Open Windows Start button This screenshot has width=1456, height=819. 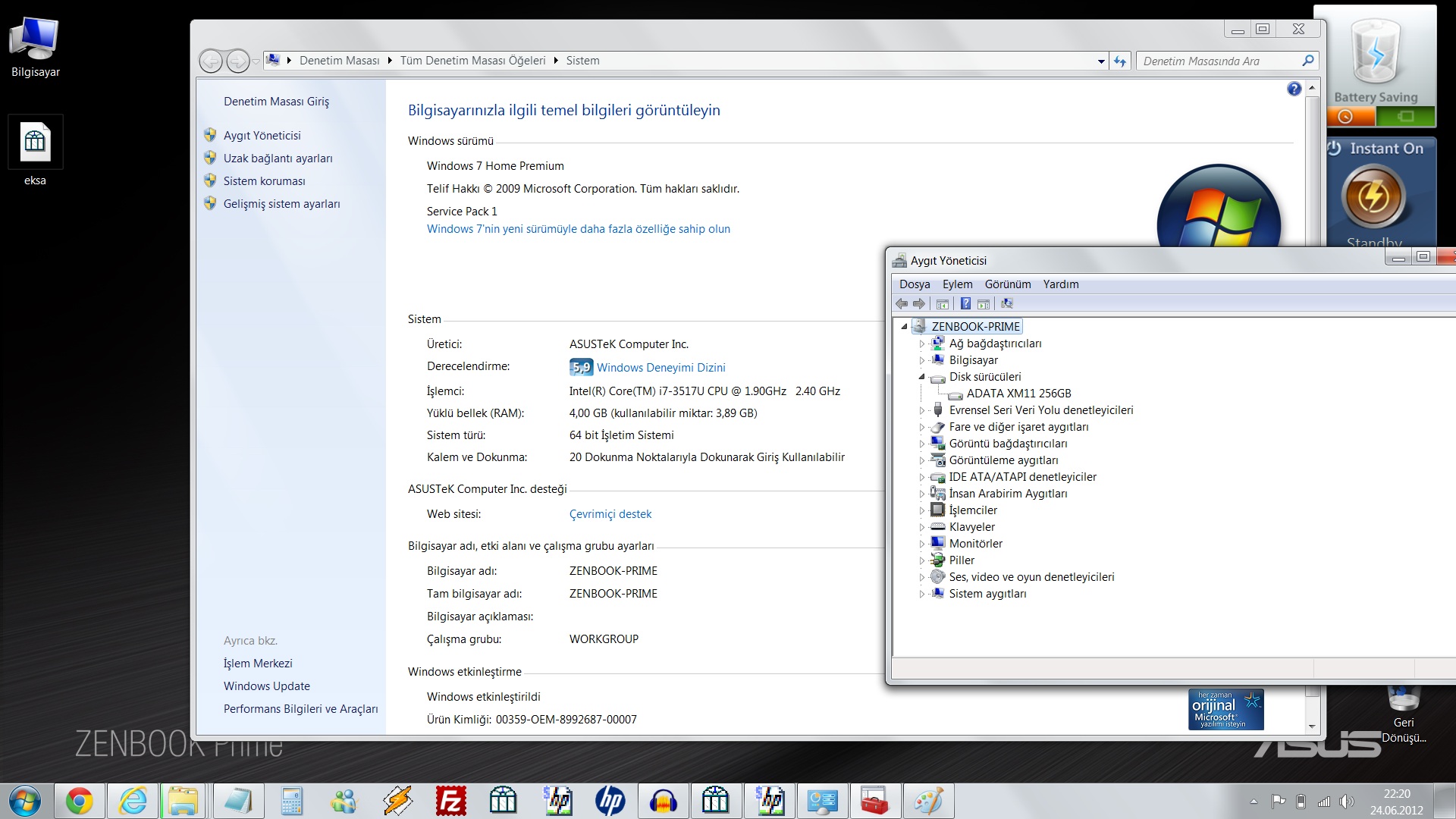25,801
